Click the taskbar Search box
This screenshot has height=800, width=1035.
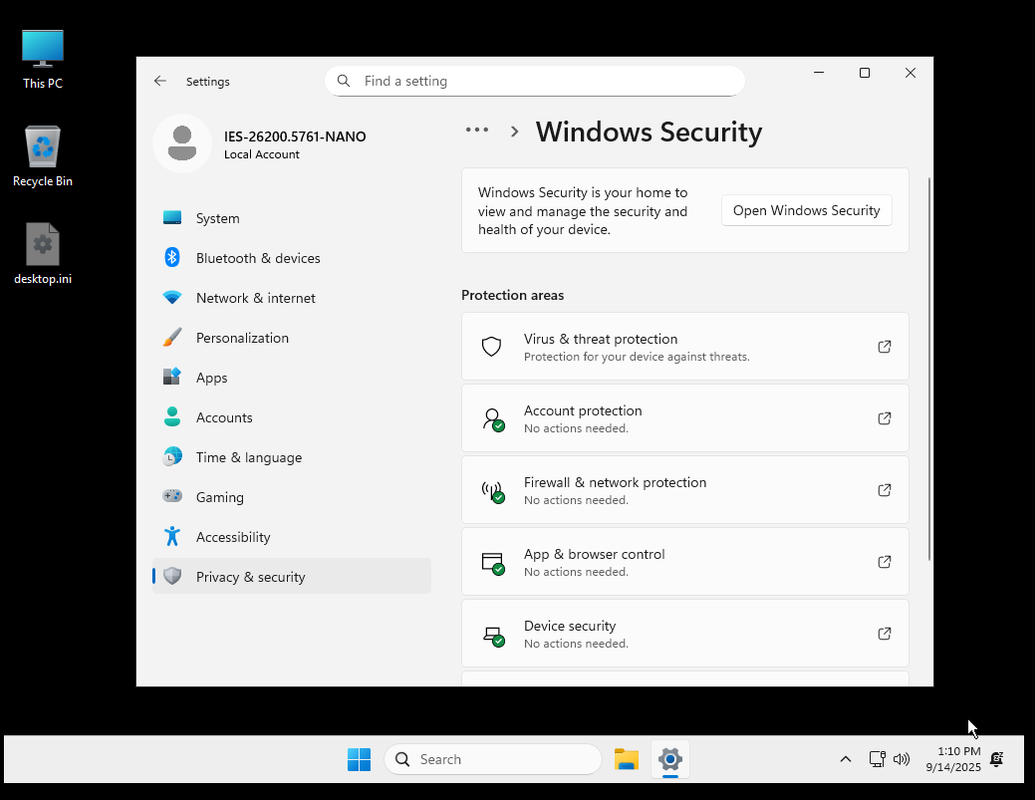(493, 759)
